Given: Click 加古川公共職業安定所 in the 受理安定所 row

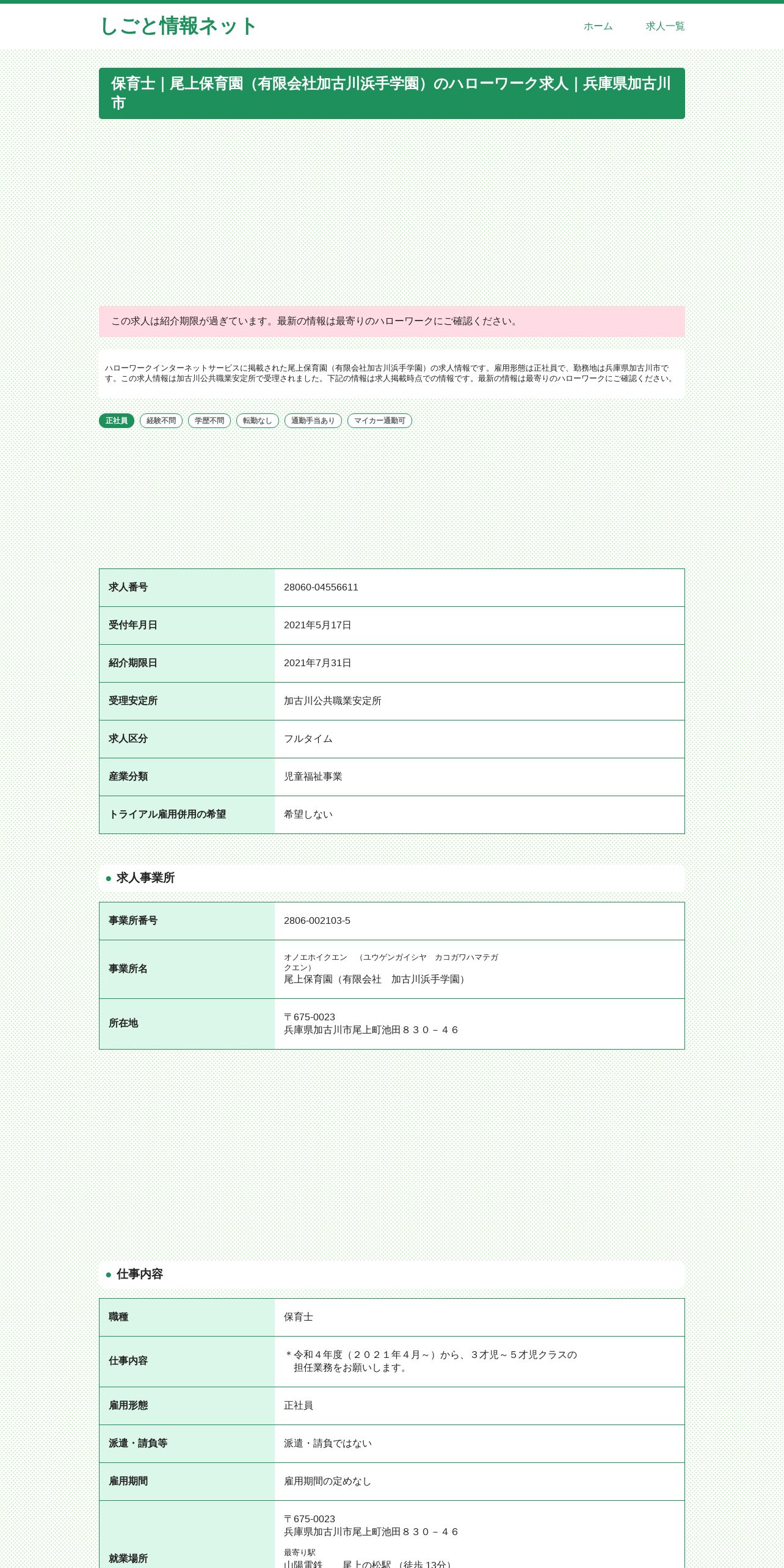Looking at the screenshot, I should coord(333,701).
